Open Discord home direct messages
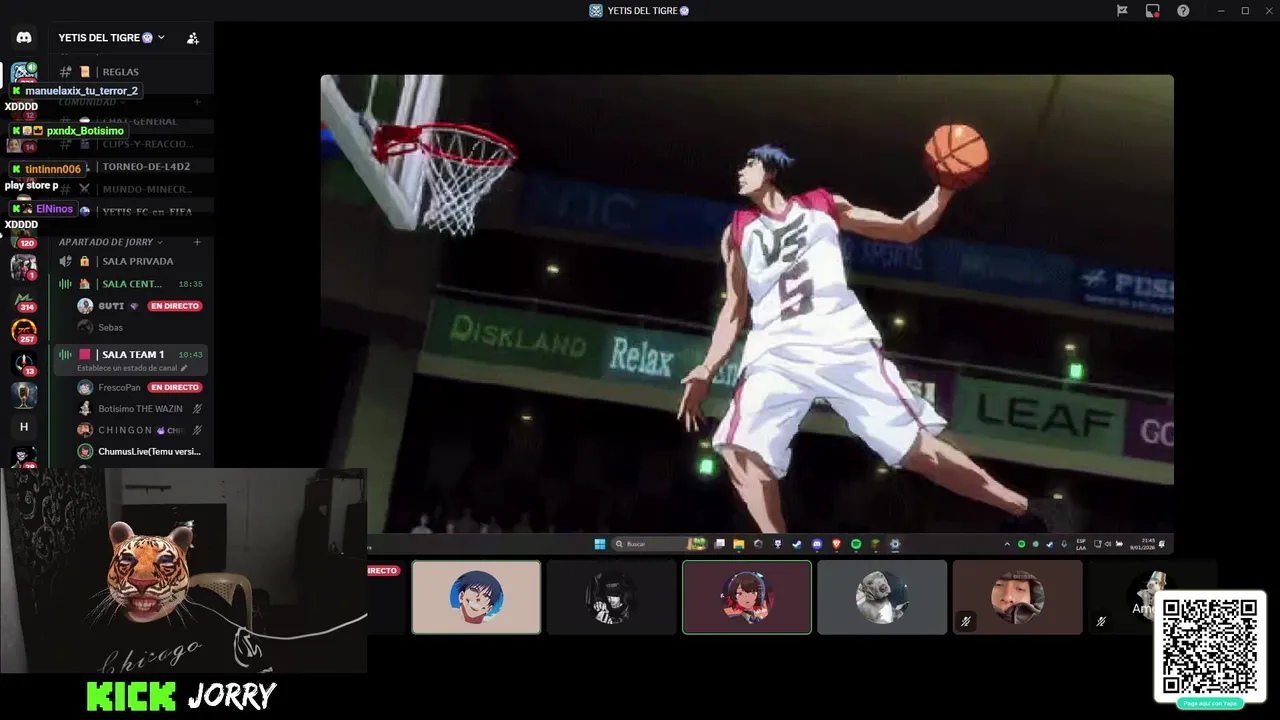Screen dimensions: 1280x720 pyautogui.click(x=24, y=38)
